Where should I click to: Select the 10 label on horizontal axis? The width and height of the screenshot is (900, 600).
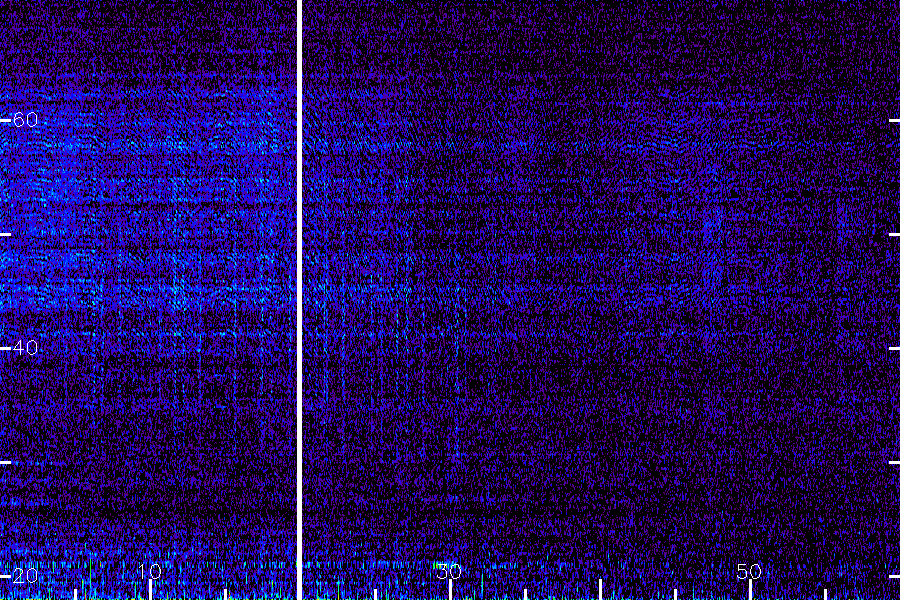coord(149,571)
